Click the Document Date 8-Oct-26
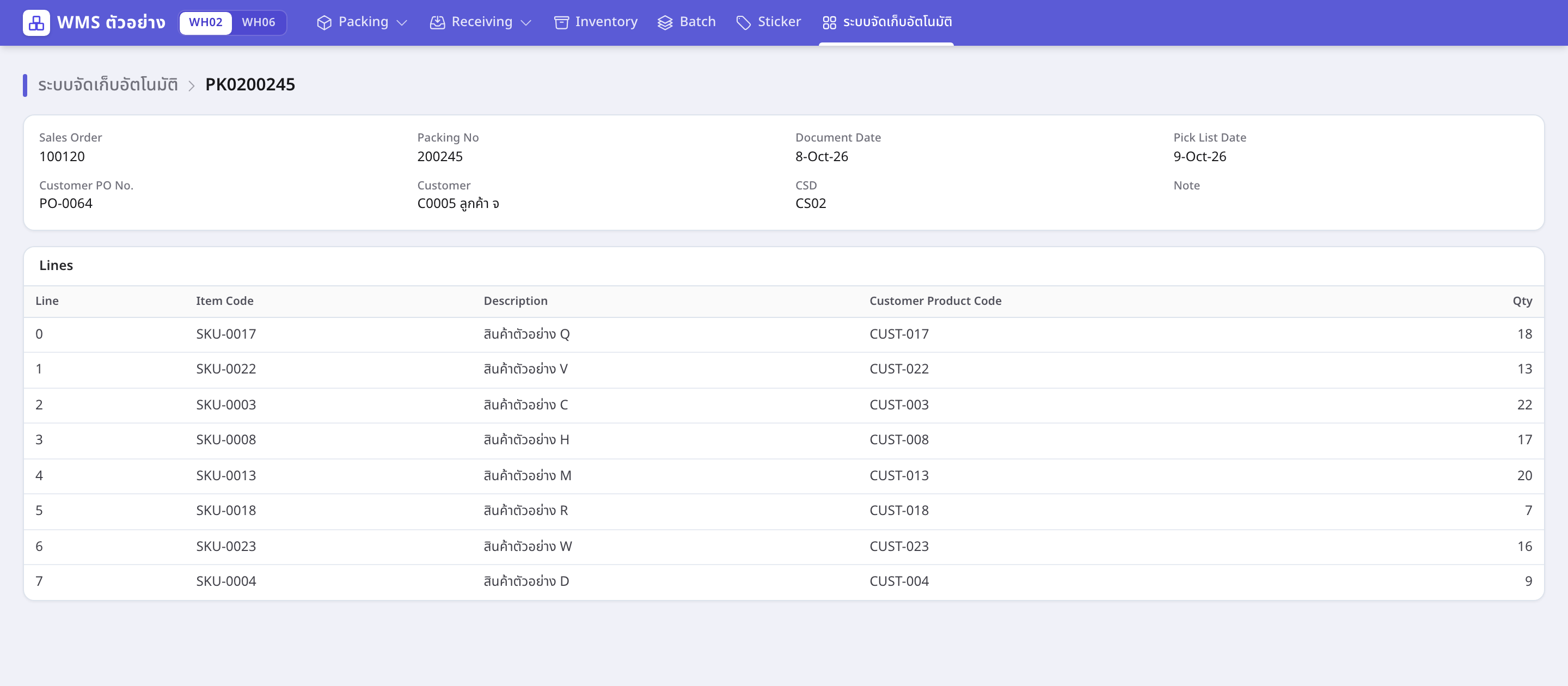Screen dimensions: 1568x686 point(822,156)
